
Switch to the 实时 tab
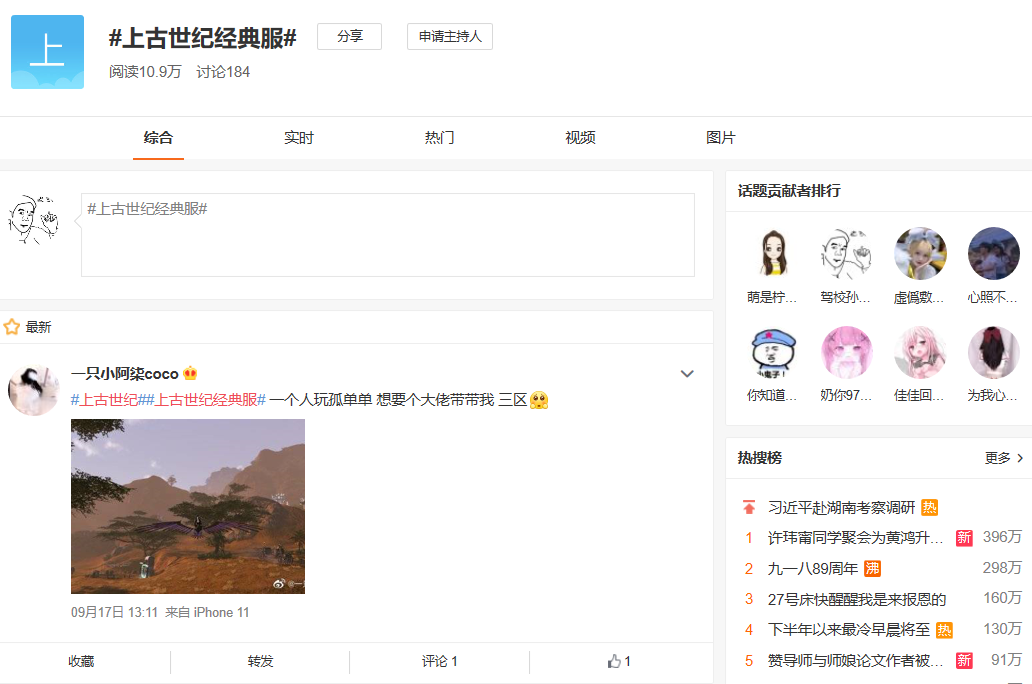coord(299,138)
